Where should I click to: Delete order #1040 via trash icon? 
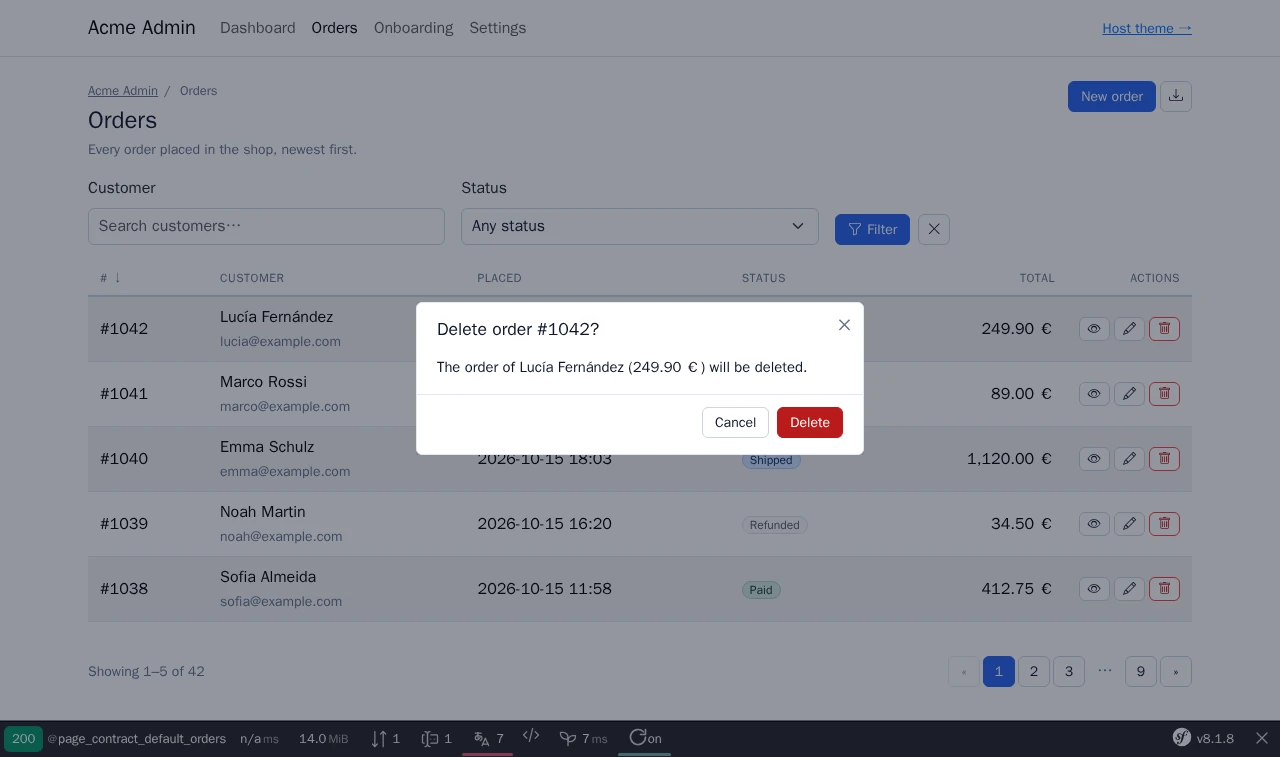1164,459
